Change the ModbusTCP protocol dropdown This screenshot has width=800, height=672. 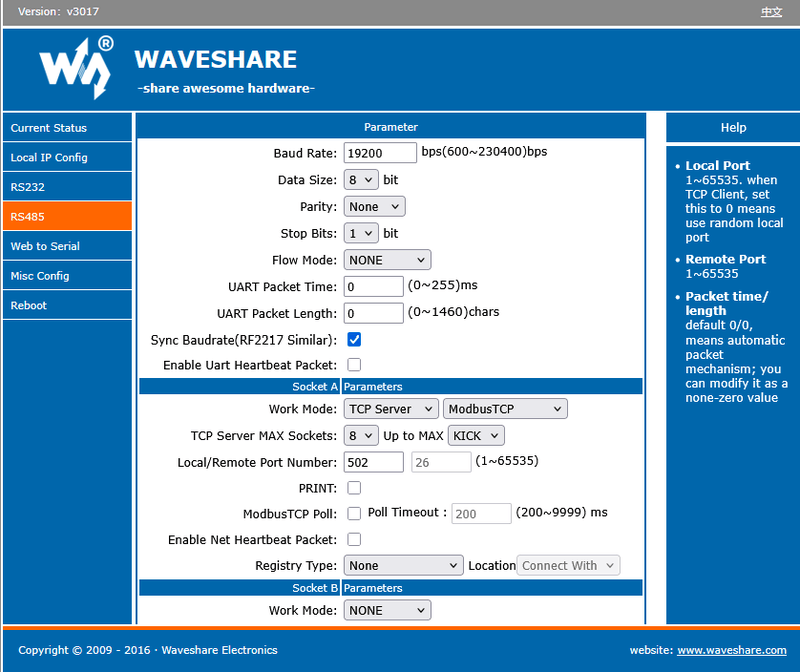click(505, 409)
